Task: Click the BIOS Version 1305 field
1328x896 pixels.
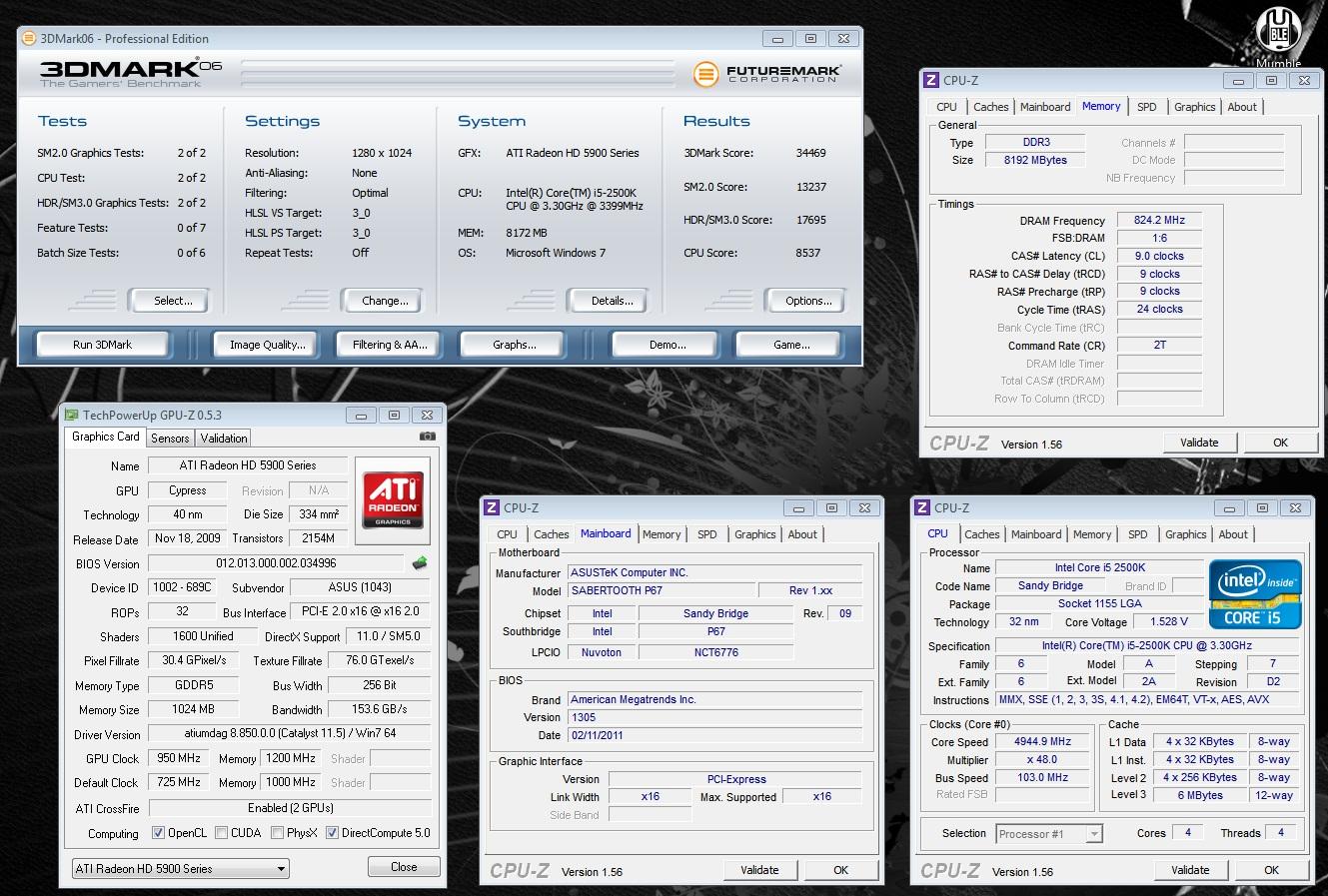Action: point(714,717)
